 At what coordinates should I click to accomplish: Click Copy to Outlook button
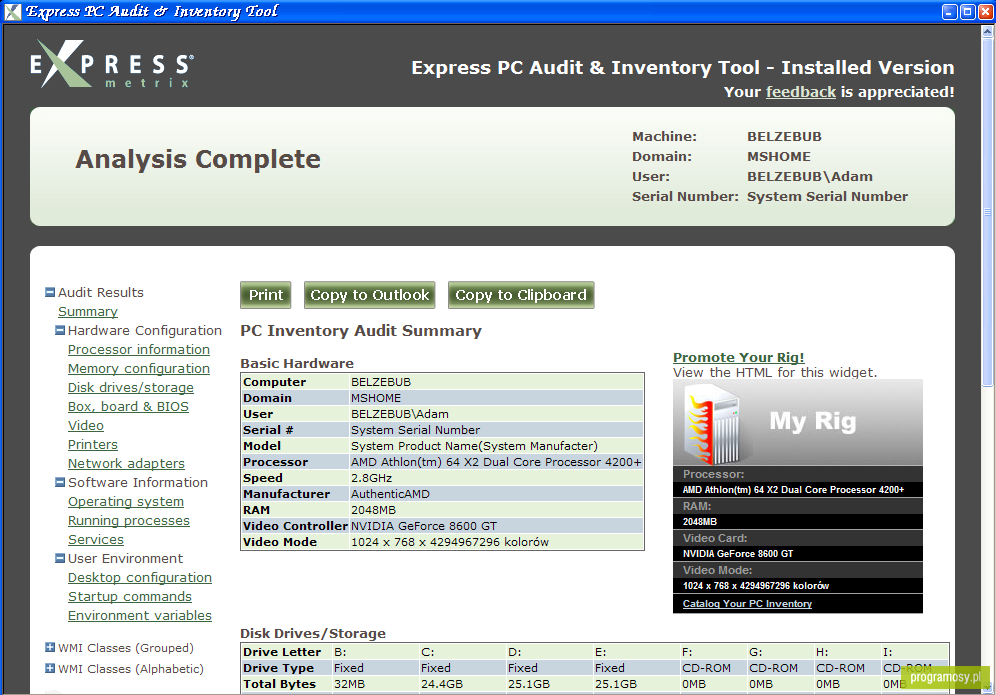tap(370, 295)
